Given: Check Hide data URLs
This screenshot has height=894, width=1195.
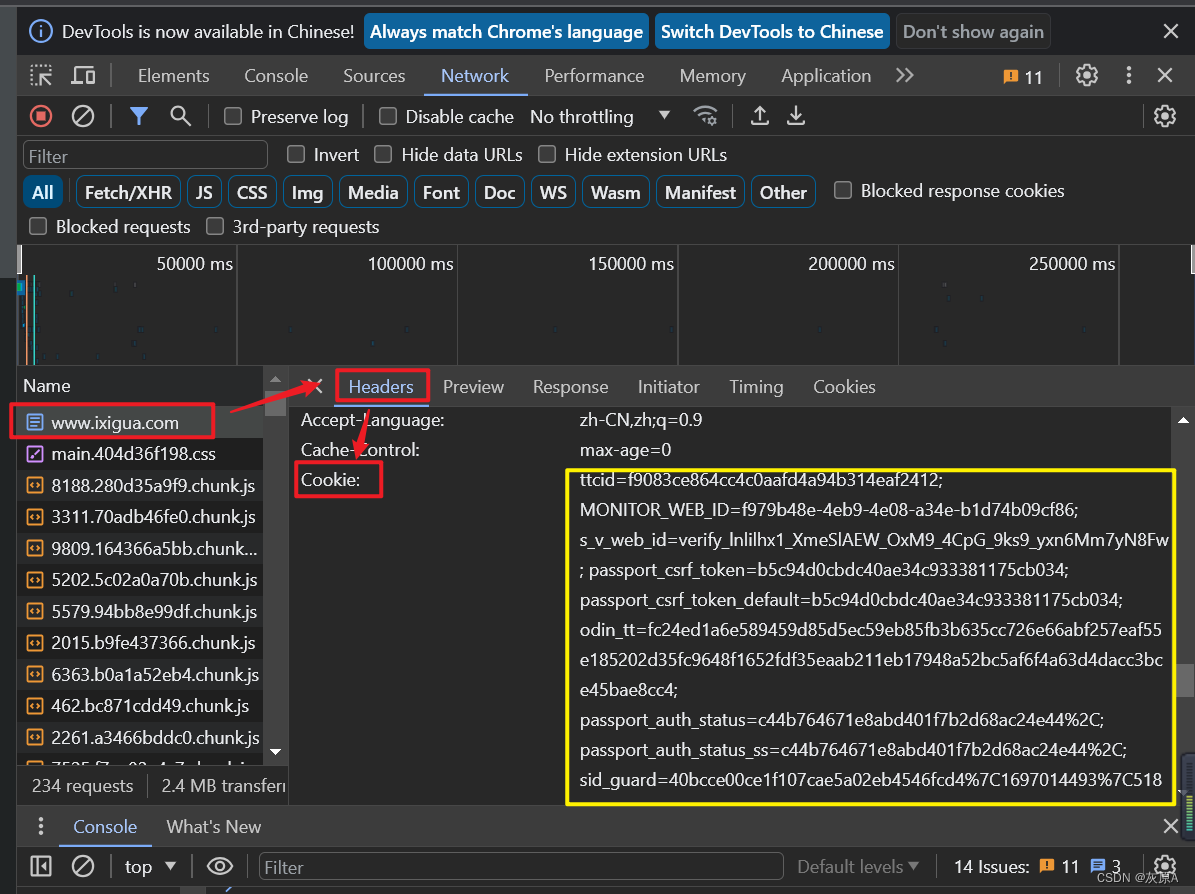Looking at the screenshot, I should [383, 154].
